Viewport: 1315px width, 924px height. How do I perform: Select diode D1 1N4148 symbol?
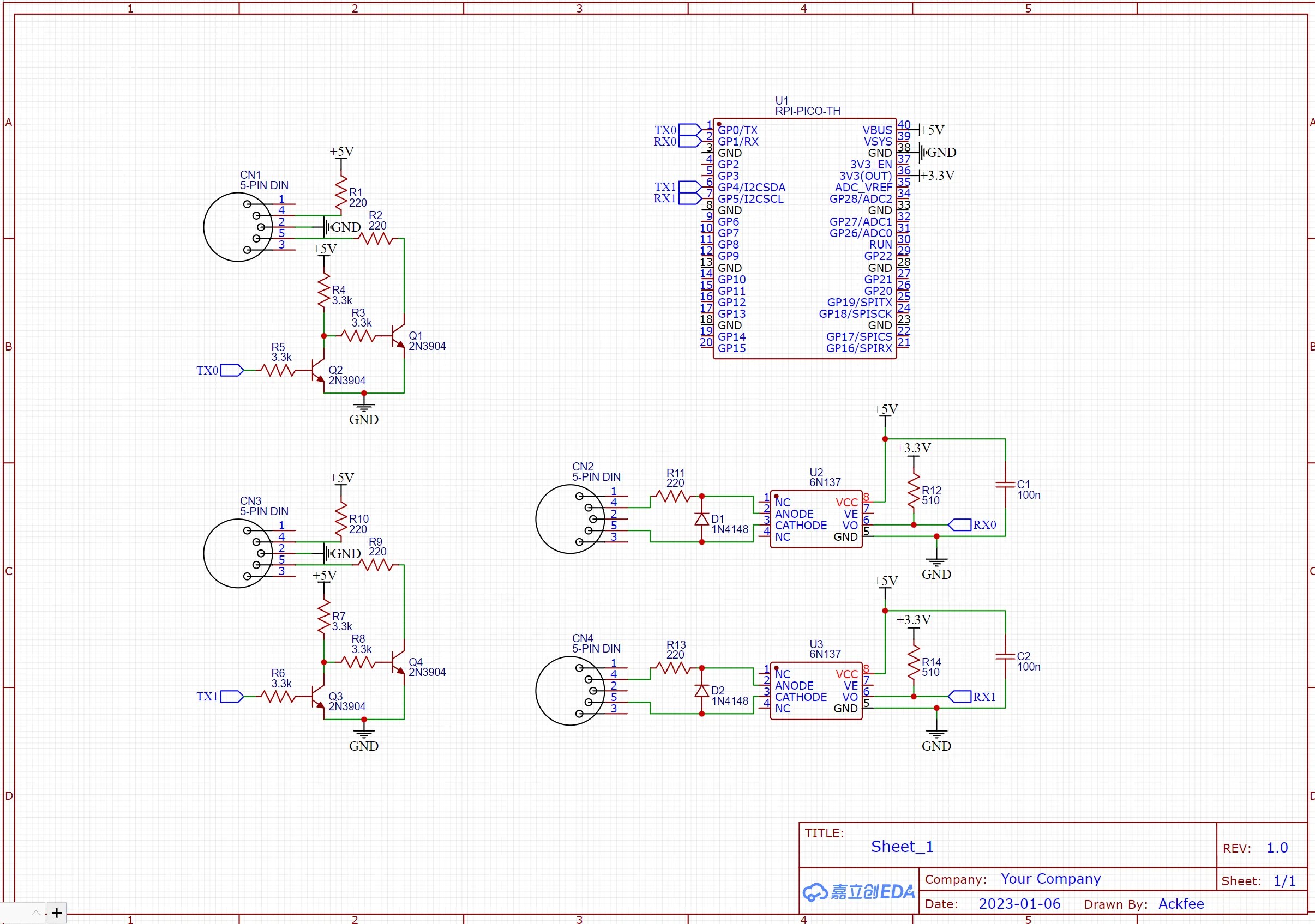(x=701, y=520)
